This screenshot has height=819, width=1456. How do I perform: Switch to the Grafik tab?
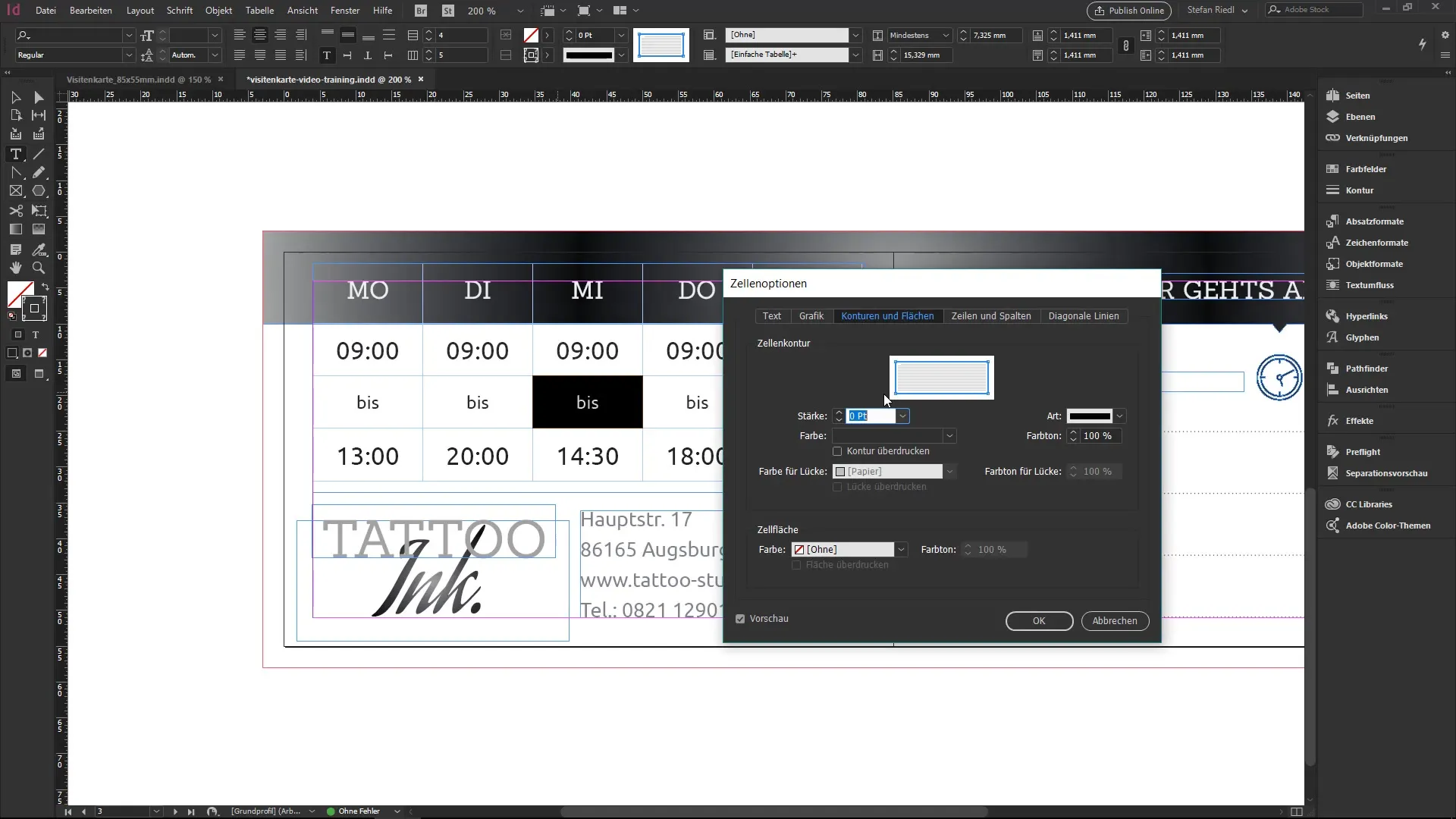[811, 316]
